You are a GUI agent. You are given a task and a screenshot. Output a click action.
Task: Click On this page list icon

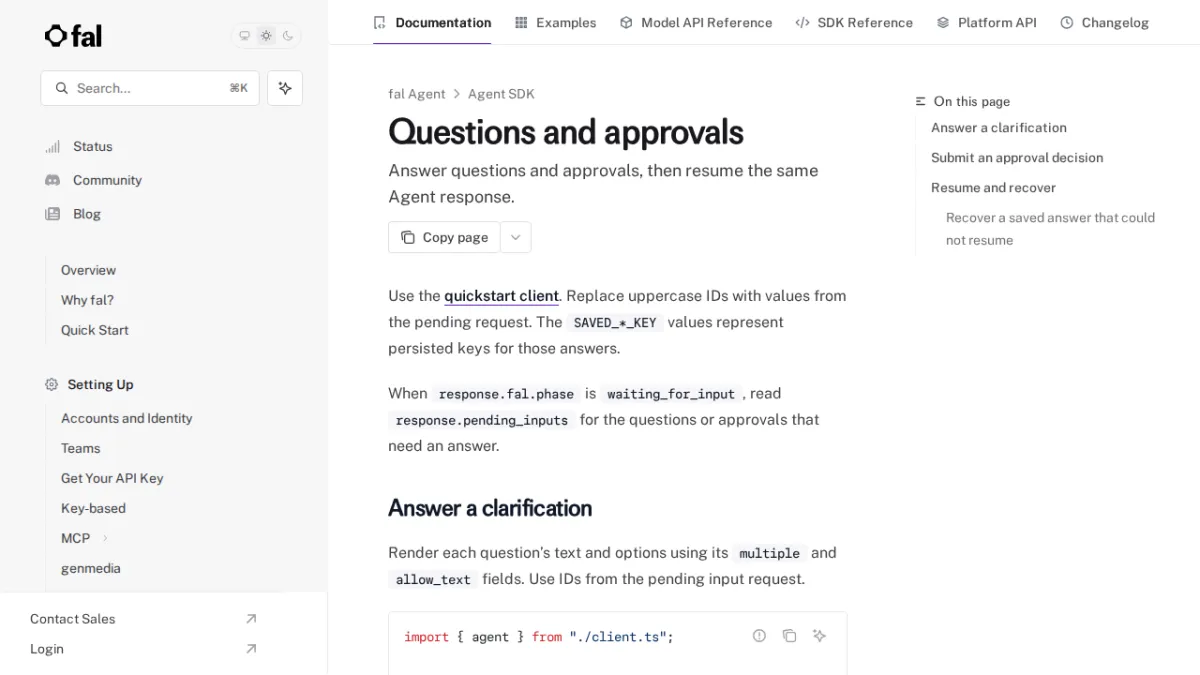(921, 101)
